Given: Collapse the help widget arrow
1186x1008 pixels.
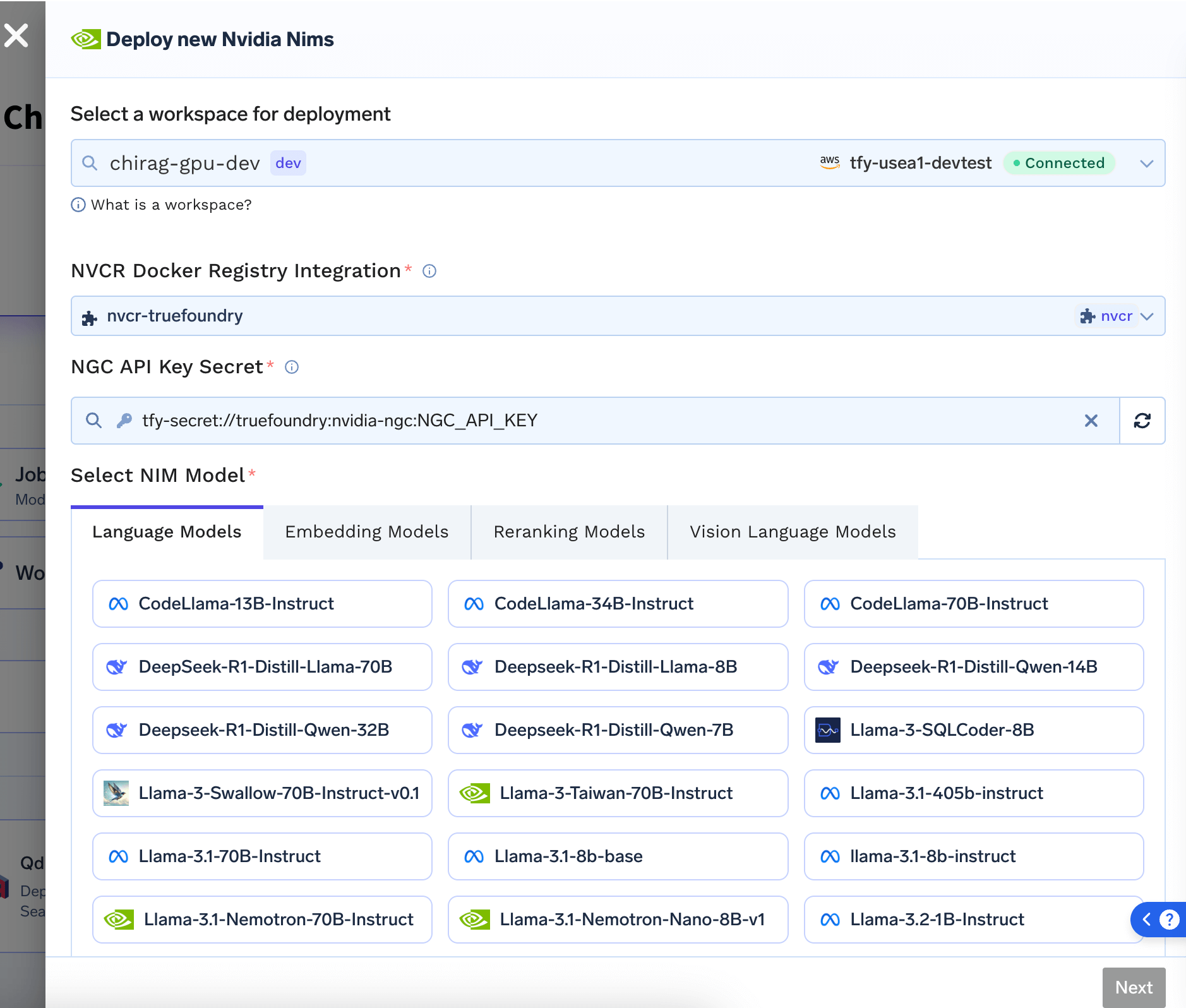Looking at the screenshot, I should click(x=1146, y=919).
